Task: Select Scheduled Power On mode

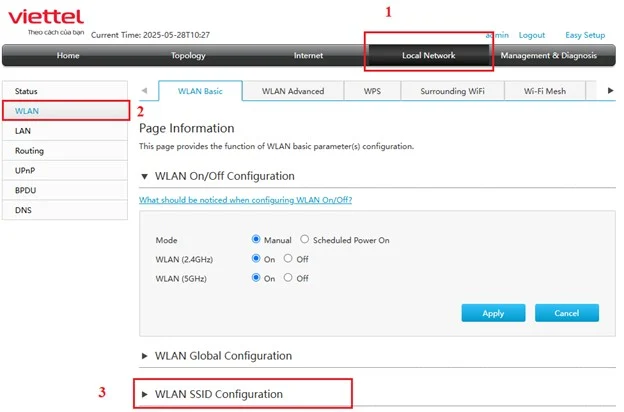Action: point(304,239)
